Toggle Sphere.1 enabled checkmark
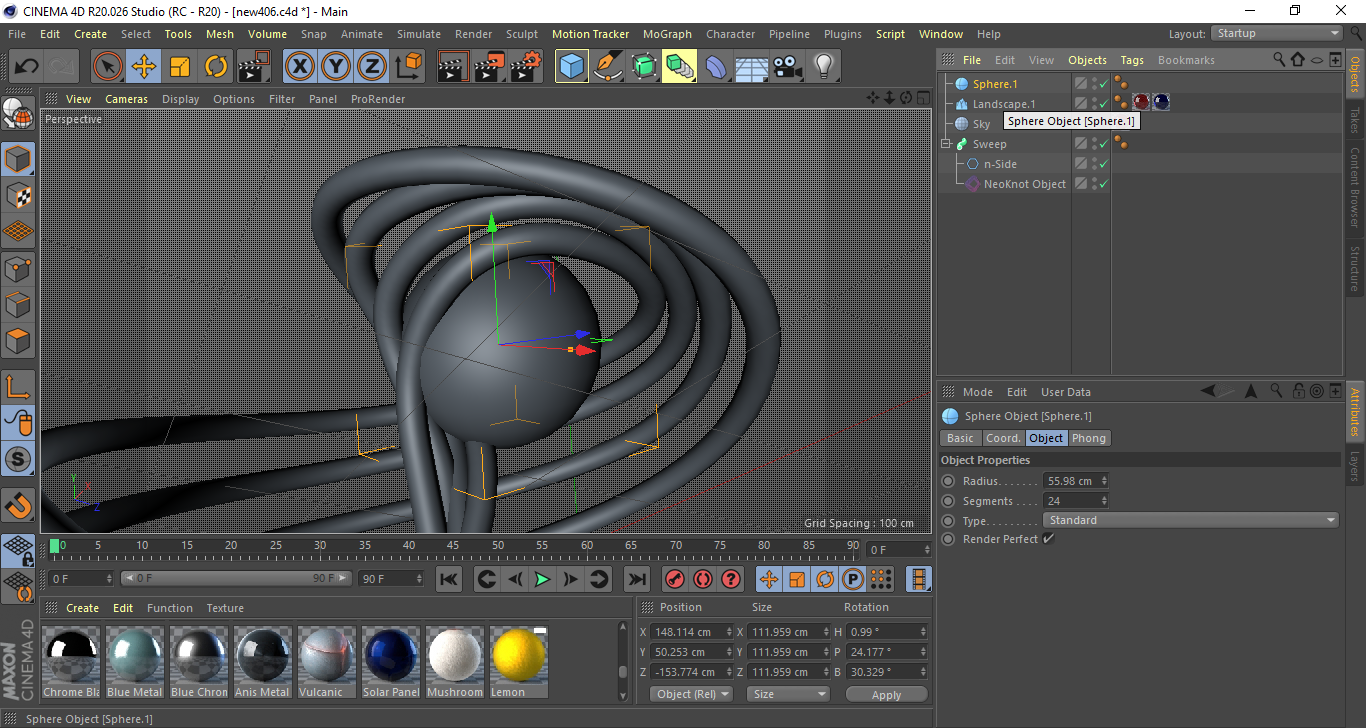This screenshot has width=1366, height=728. pyautogui.click(x=1104, y=84)
